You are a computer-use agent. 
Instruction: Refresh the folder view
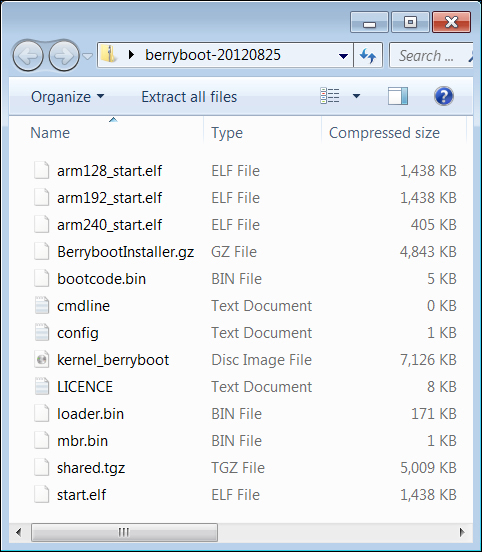[368, 56]
